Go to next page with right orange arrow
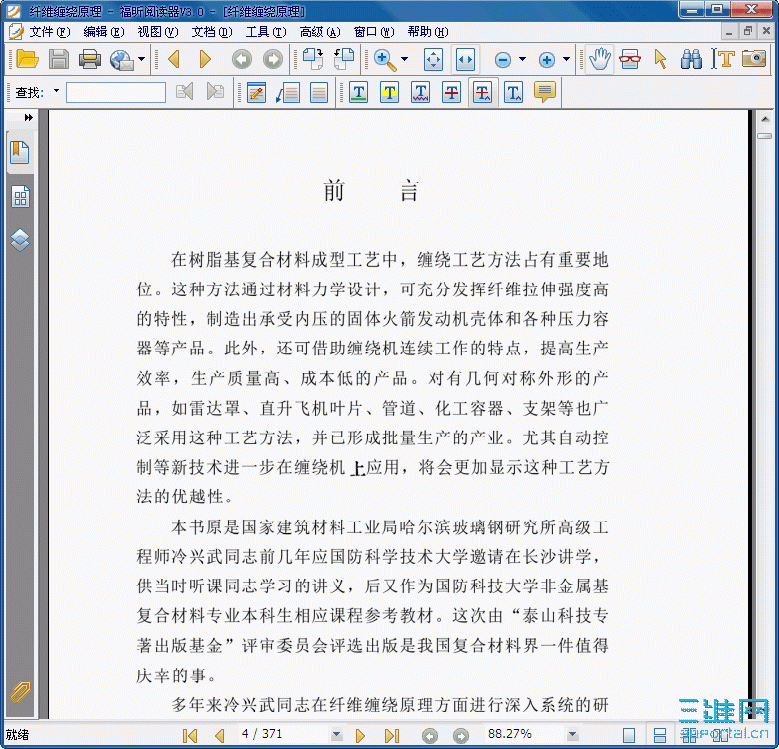The width and height of the screenshot is (779, 749). [x=205, y=60]
